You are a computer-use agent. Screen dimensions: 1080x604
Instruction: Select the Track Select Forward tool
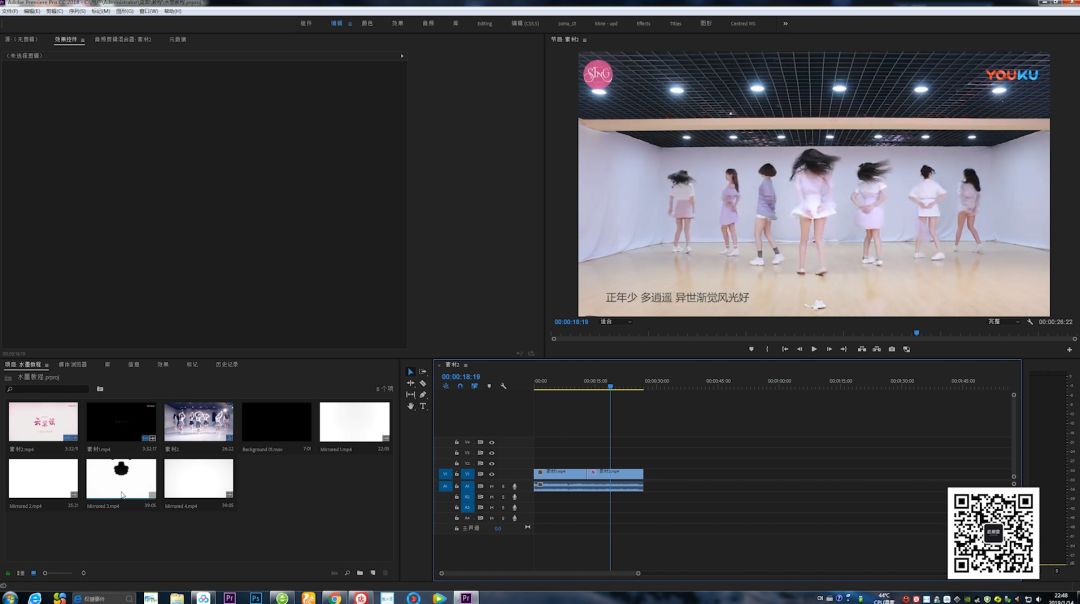click(423, 372)
